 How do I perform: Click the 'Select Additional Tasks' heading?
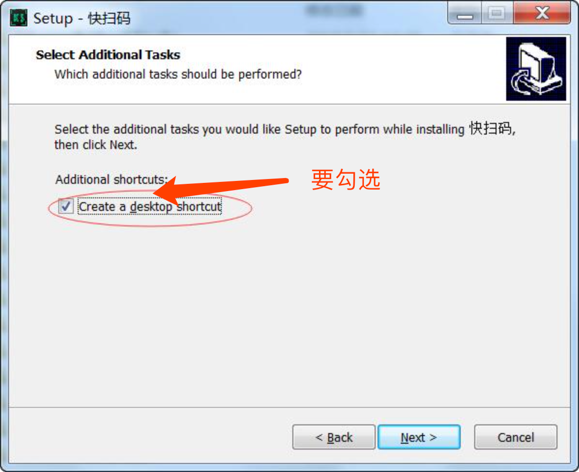point(108,55)
